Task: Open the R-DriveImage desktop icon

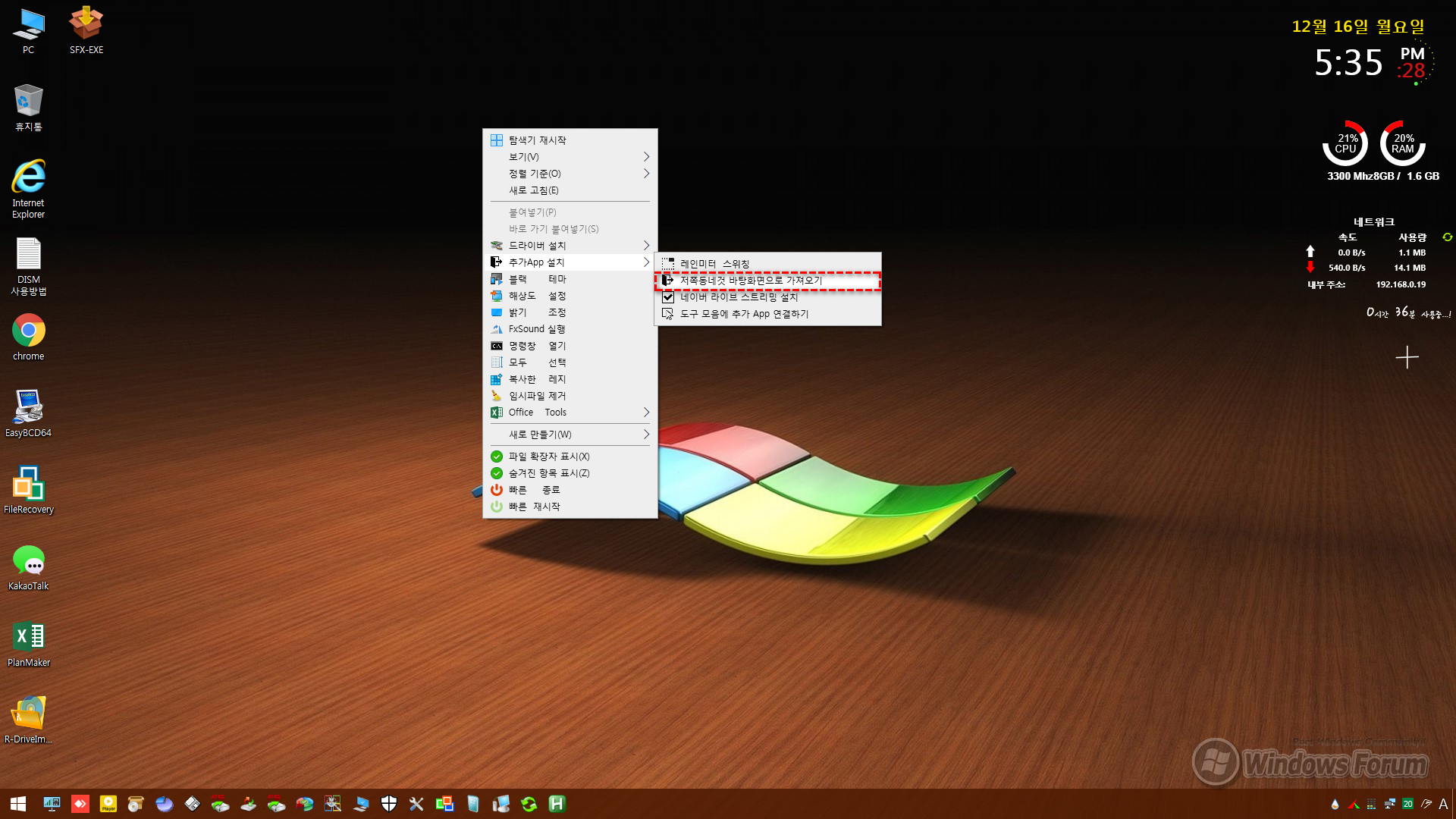Action: pyautogui.click(x=28, y=720)
